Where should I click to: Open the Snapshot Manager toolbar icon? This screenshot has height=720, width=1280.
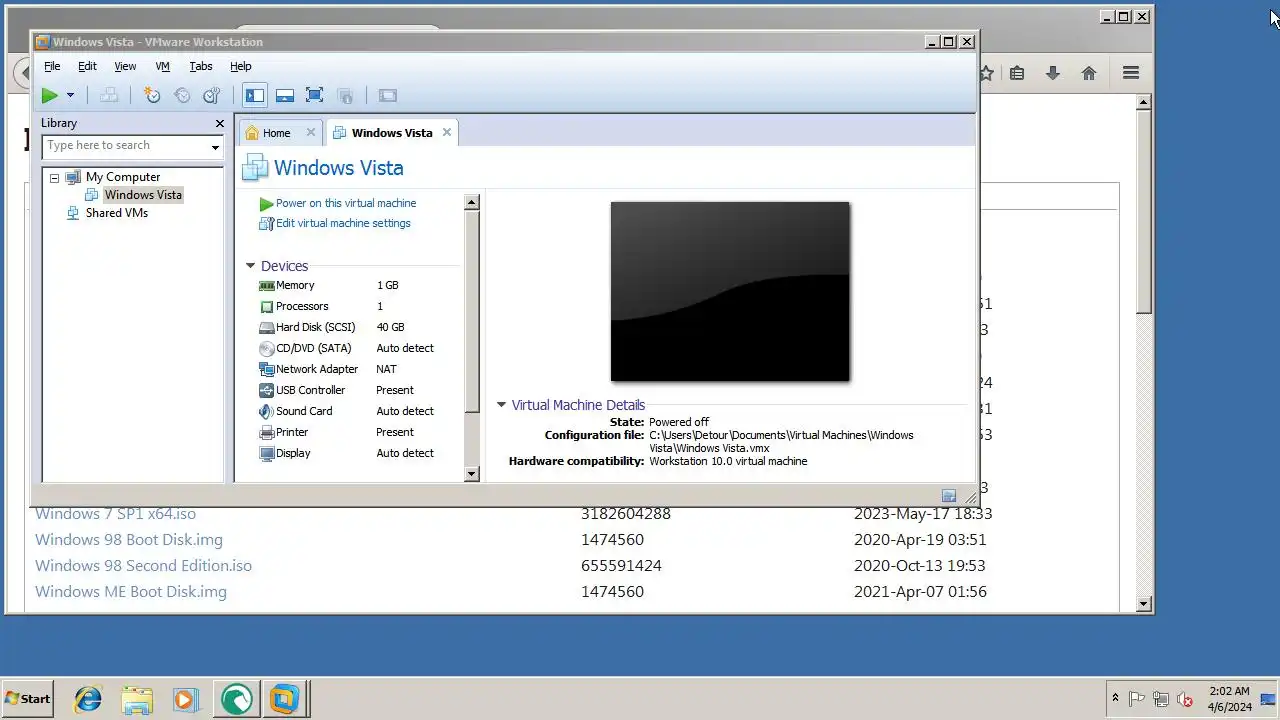[x=212, y=96]
